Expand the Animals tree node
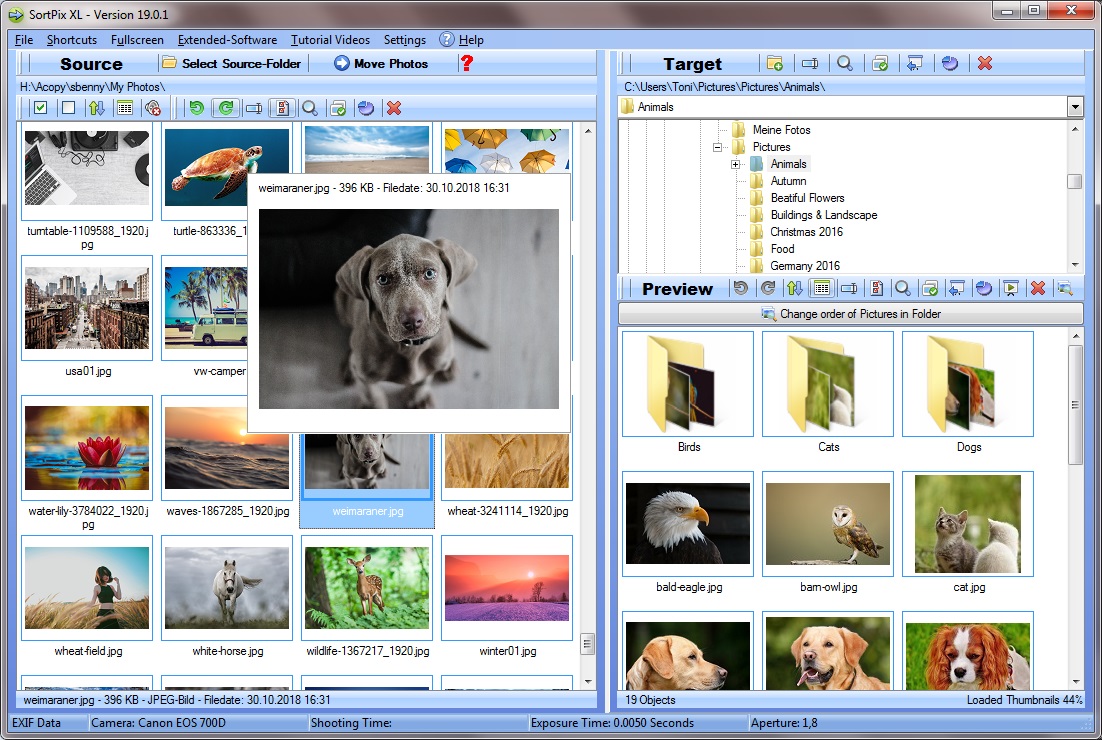This screenshot has height=740, width=1102. [x=736, y=164]
